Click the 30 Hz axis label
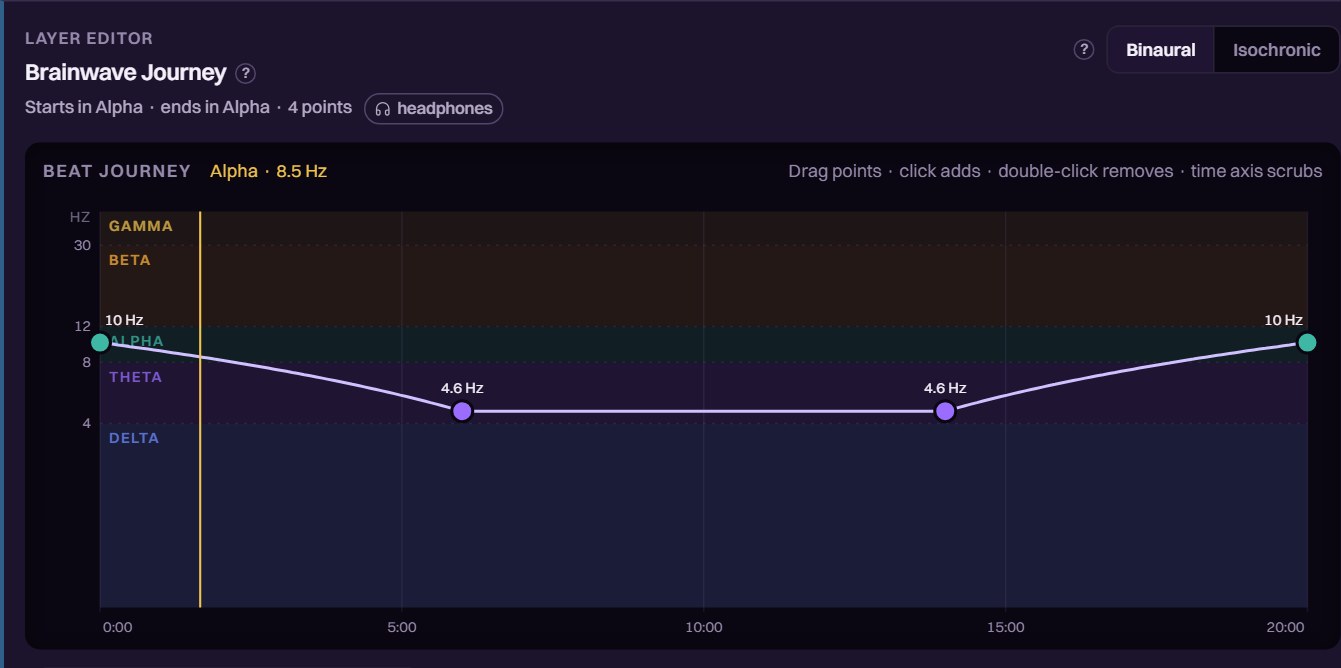Viewport: 1341px width, 668px height. coord(82,245)
